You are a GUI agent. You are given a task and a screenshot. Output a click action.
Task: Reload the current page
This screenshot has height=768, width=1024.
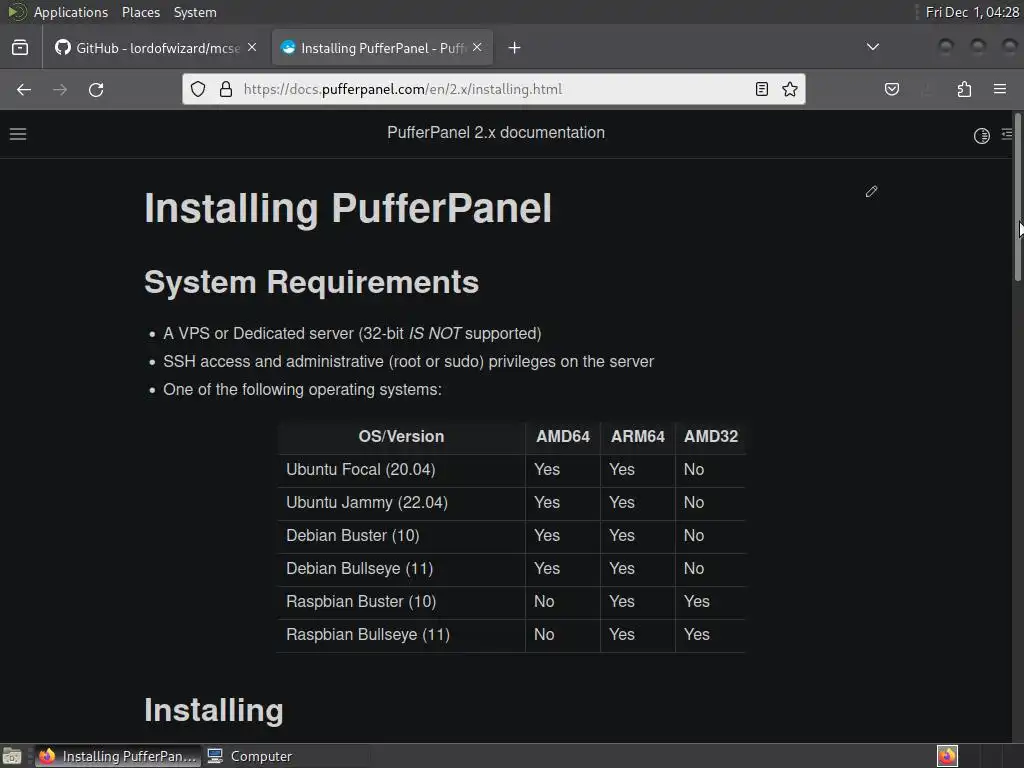(x=96, y=89)
